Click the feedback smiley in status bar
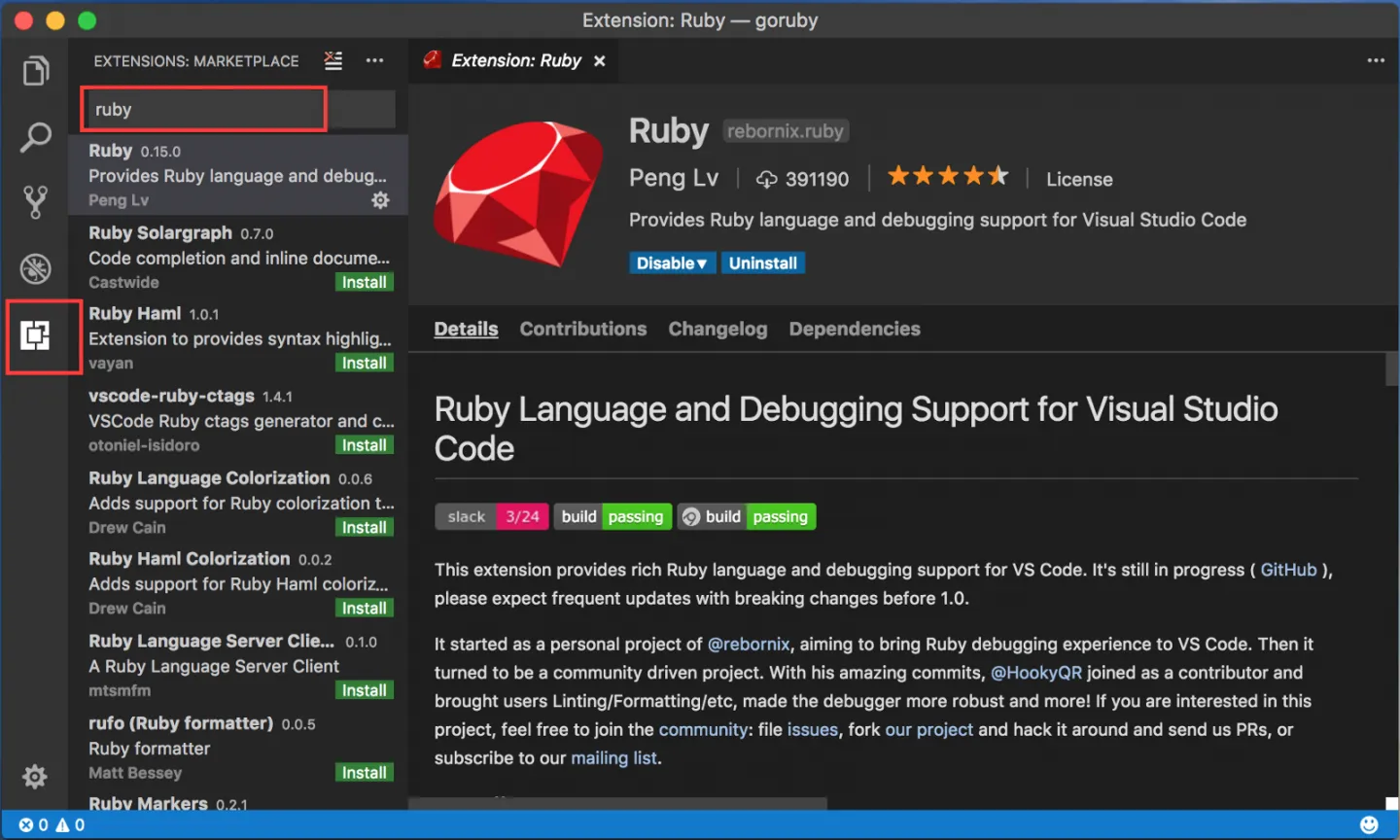 click(x=1369, y=824)
